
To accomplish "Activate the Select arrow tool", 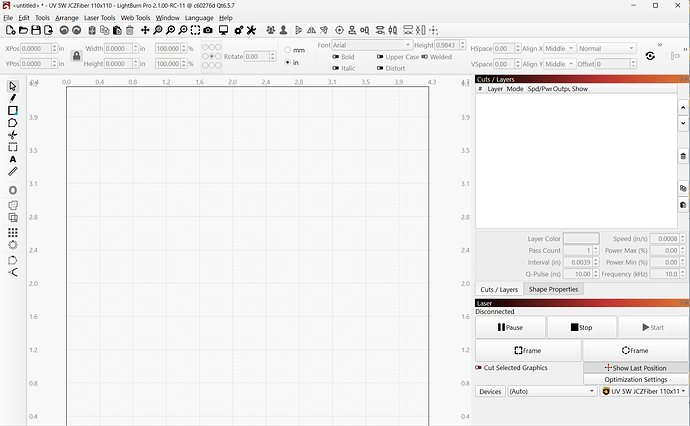I will (12, 86).
